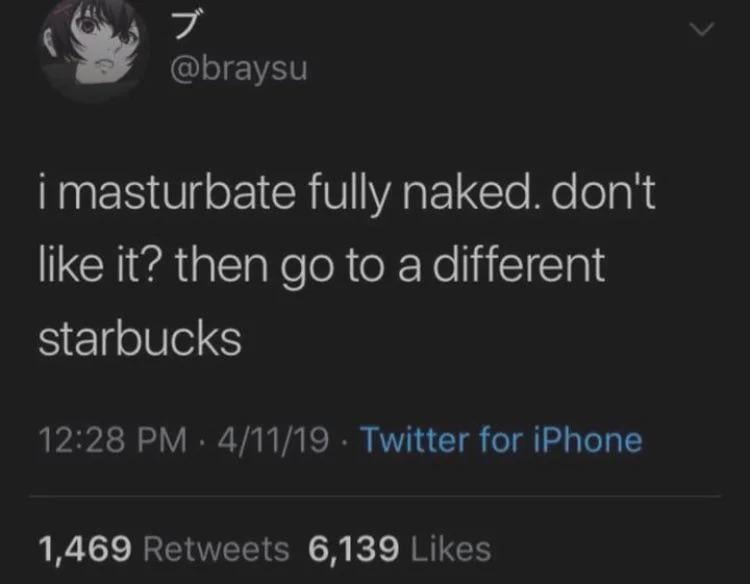Expand the tweet options chevron
Viewport: 750px width, 584px height.
[703, 30]
